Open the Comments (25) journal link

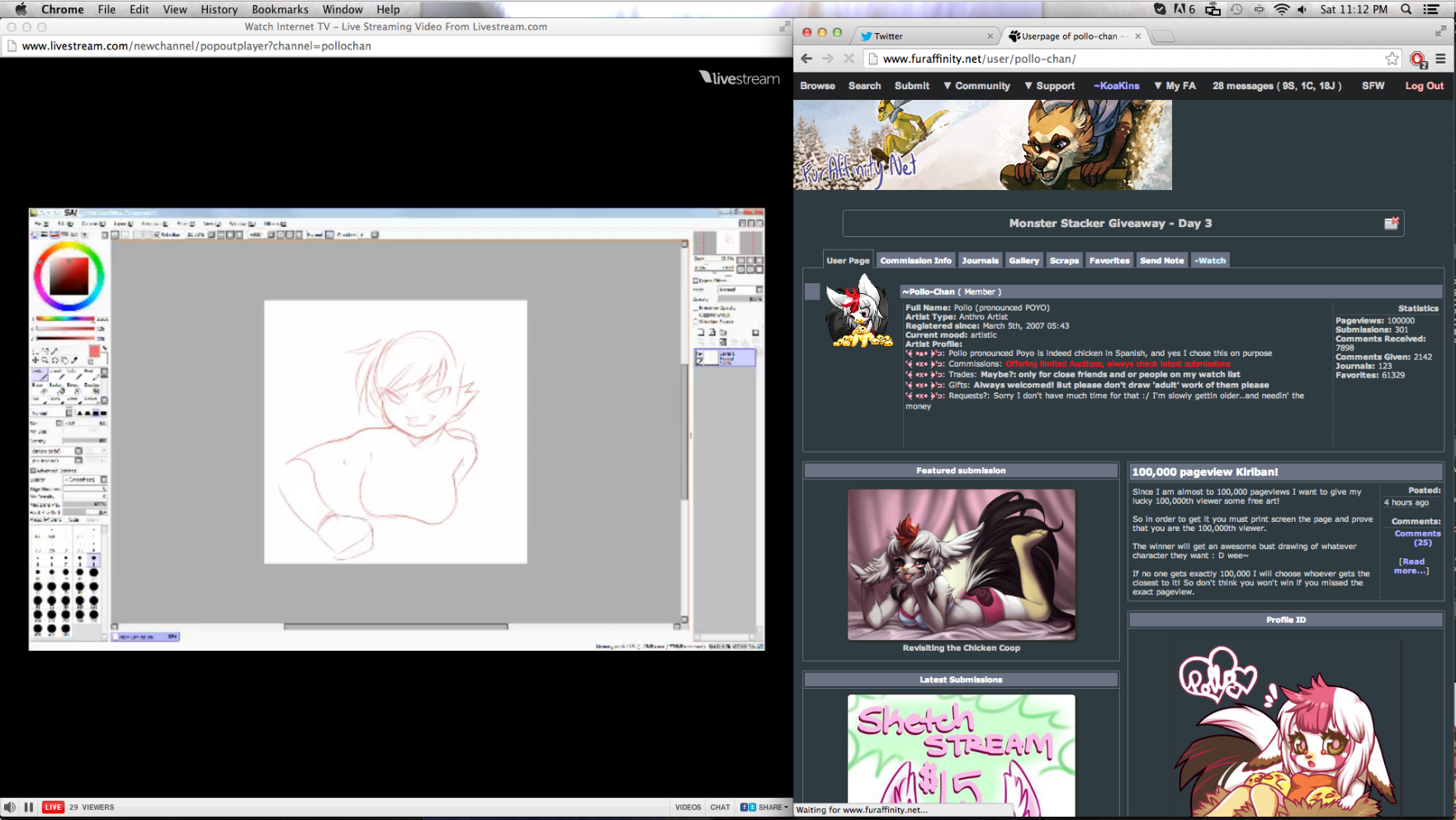[x=1417, y=538]
